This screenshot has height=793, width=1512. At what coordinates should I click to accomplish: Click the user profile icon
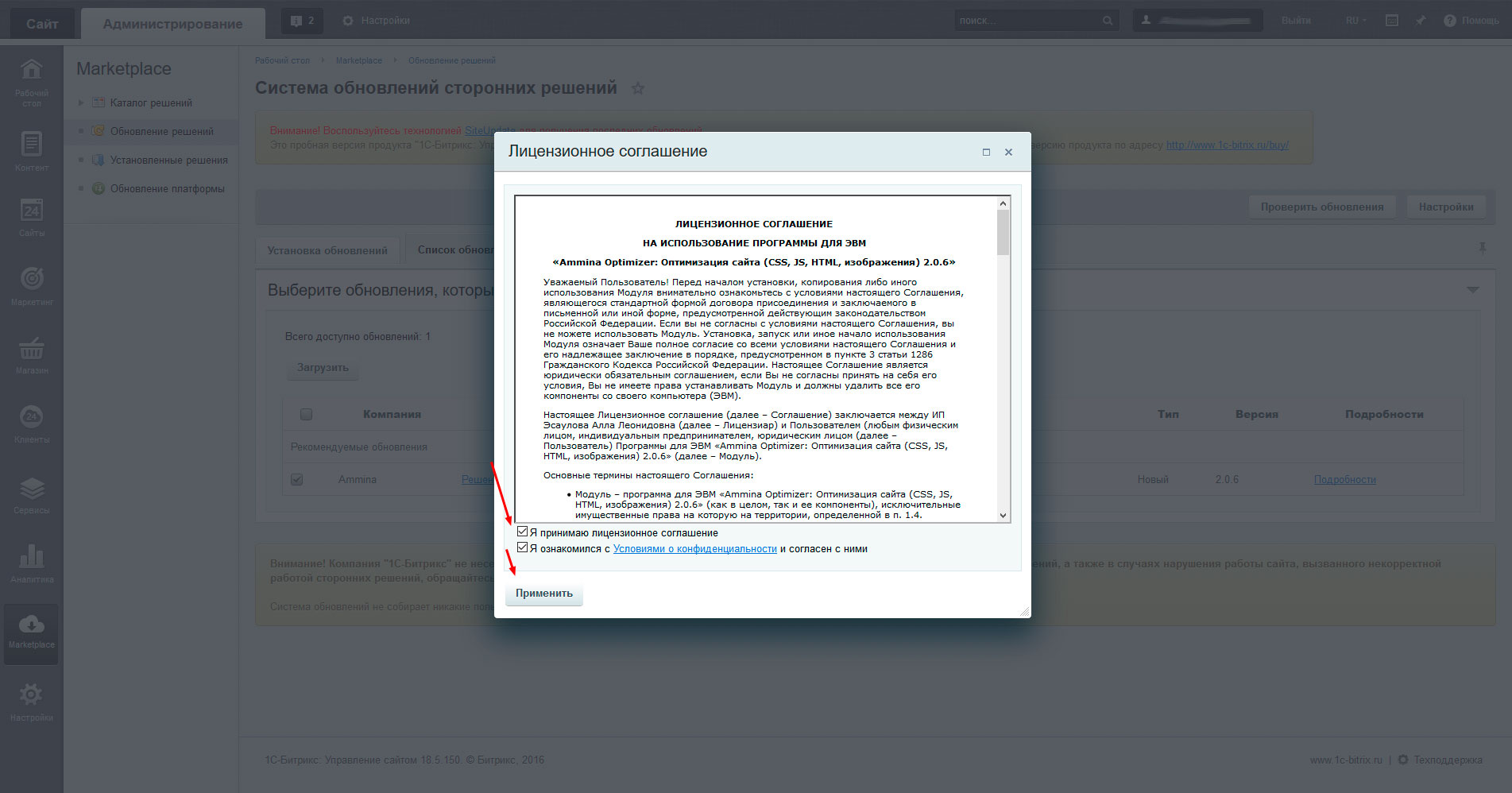tap(1146, 20)
